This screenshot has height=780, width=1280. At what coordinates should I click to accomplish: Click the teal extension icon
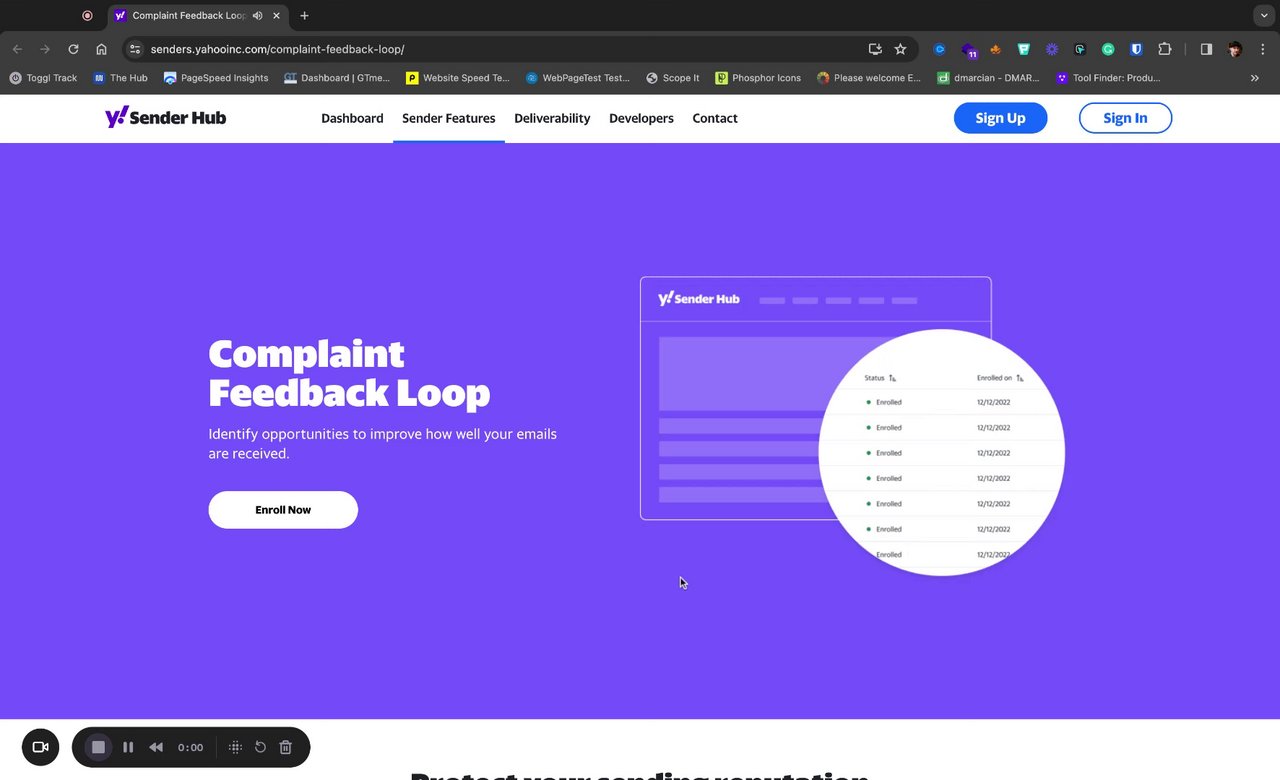point(1024,49)
